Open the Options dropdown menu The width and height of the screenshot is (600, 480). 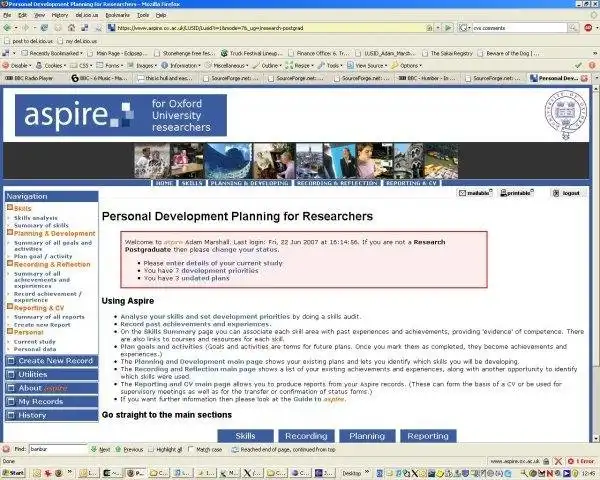406,65
